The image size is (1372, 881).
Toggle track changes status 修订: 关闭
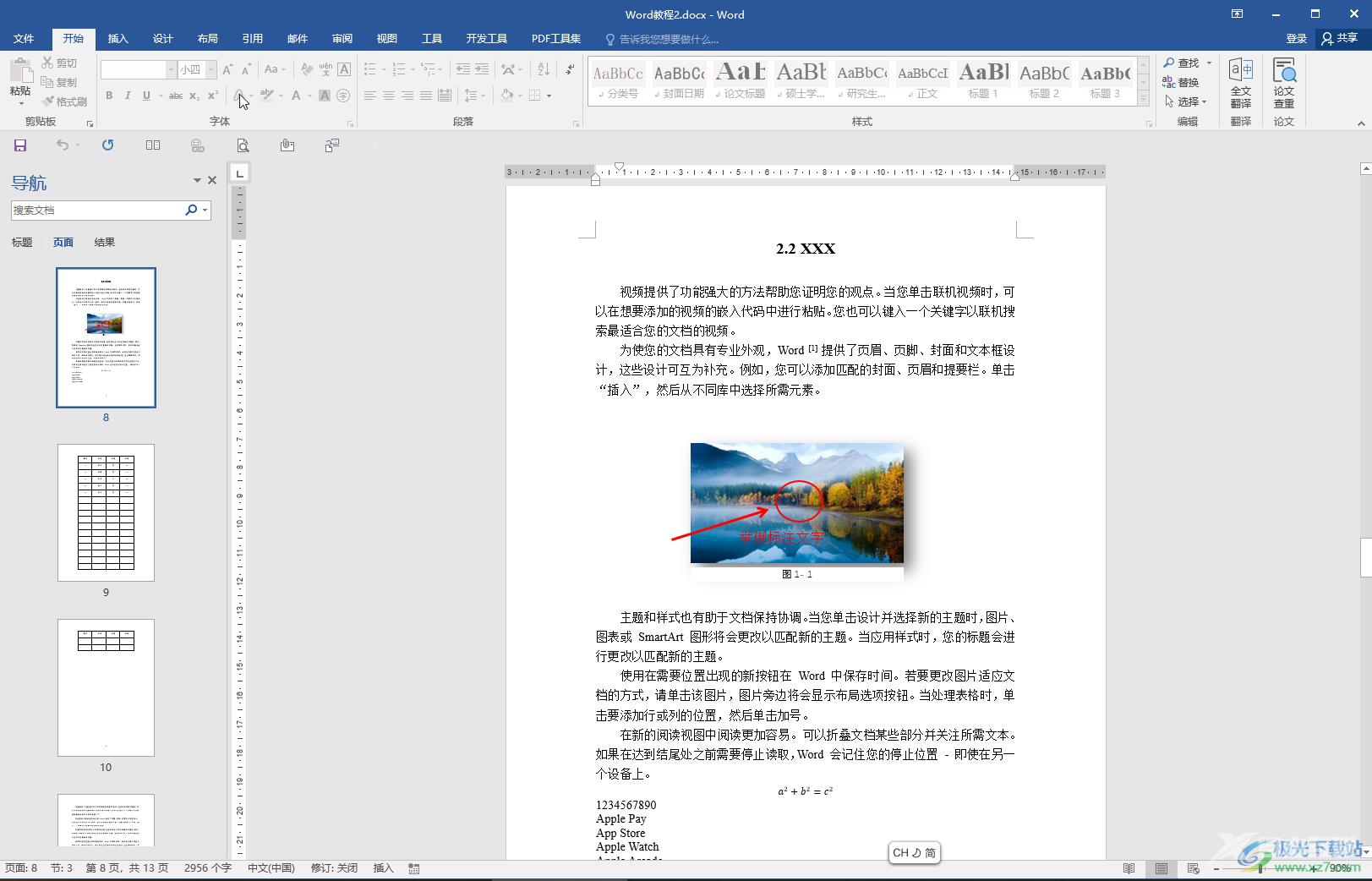click(334, 868)
